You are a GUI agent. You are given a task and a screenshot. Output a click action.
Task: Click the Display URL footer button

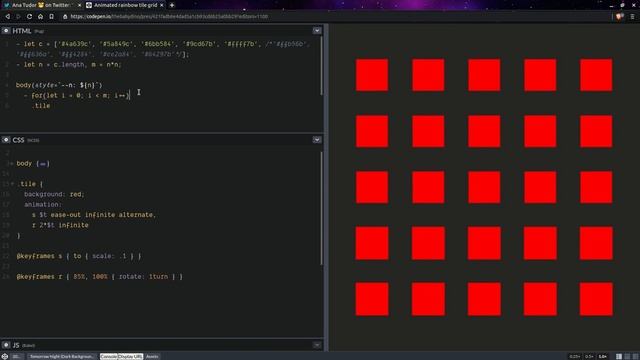tap(130, 356)
